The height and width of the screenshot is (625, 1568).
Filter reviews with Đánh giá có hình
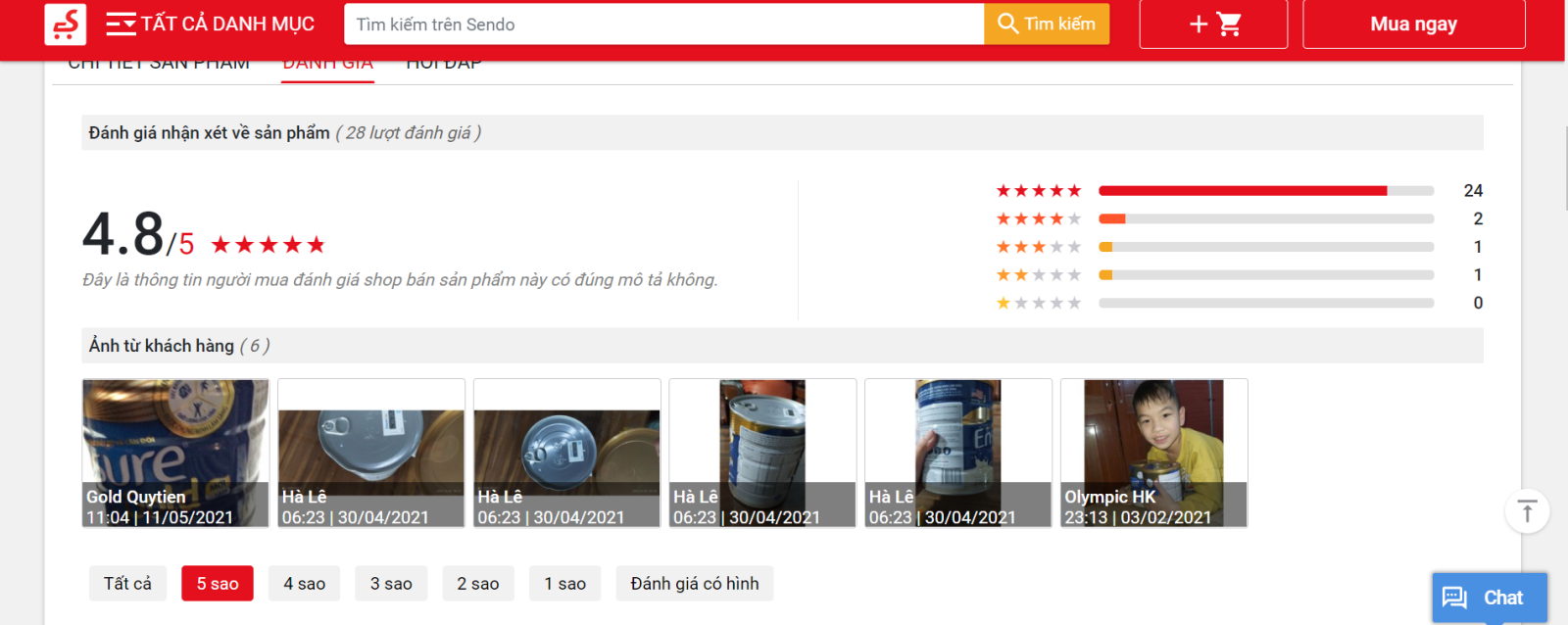pyautogui.click(x=694, y=584)
